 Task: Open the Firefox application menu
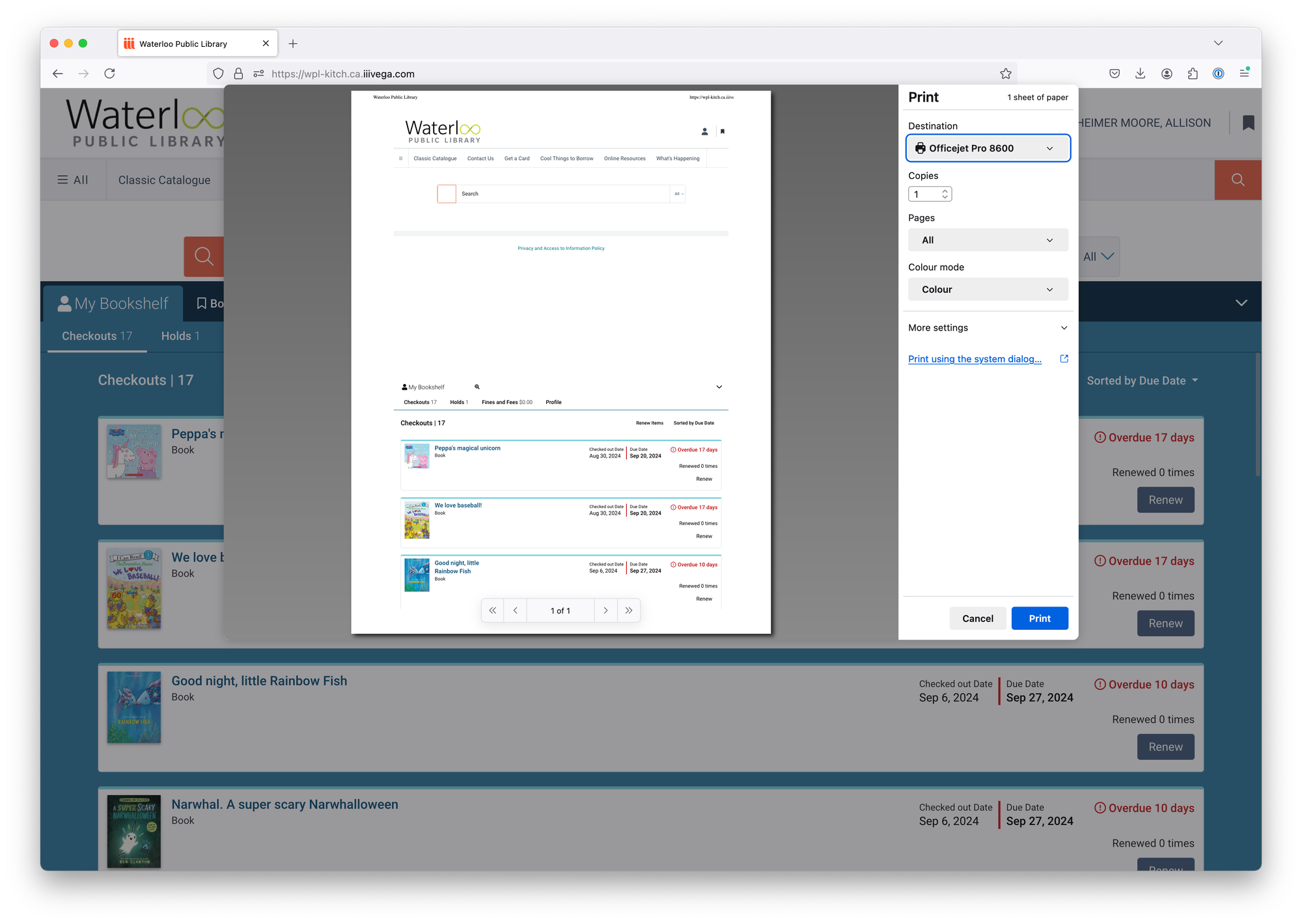(x=1245, y=74)
